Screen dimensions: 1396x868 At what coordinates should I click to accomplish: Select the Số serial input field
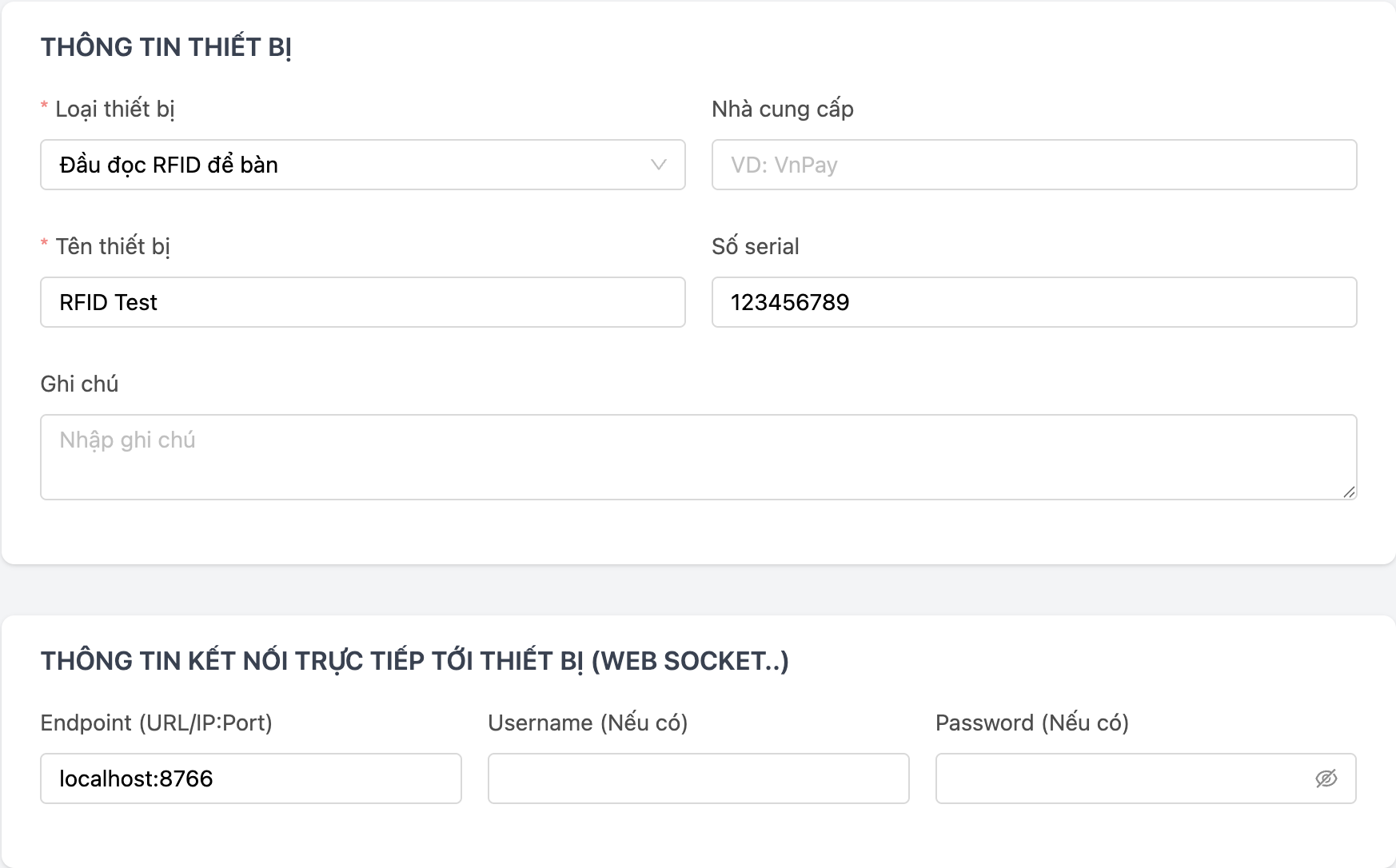(x=1034, y=302)
